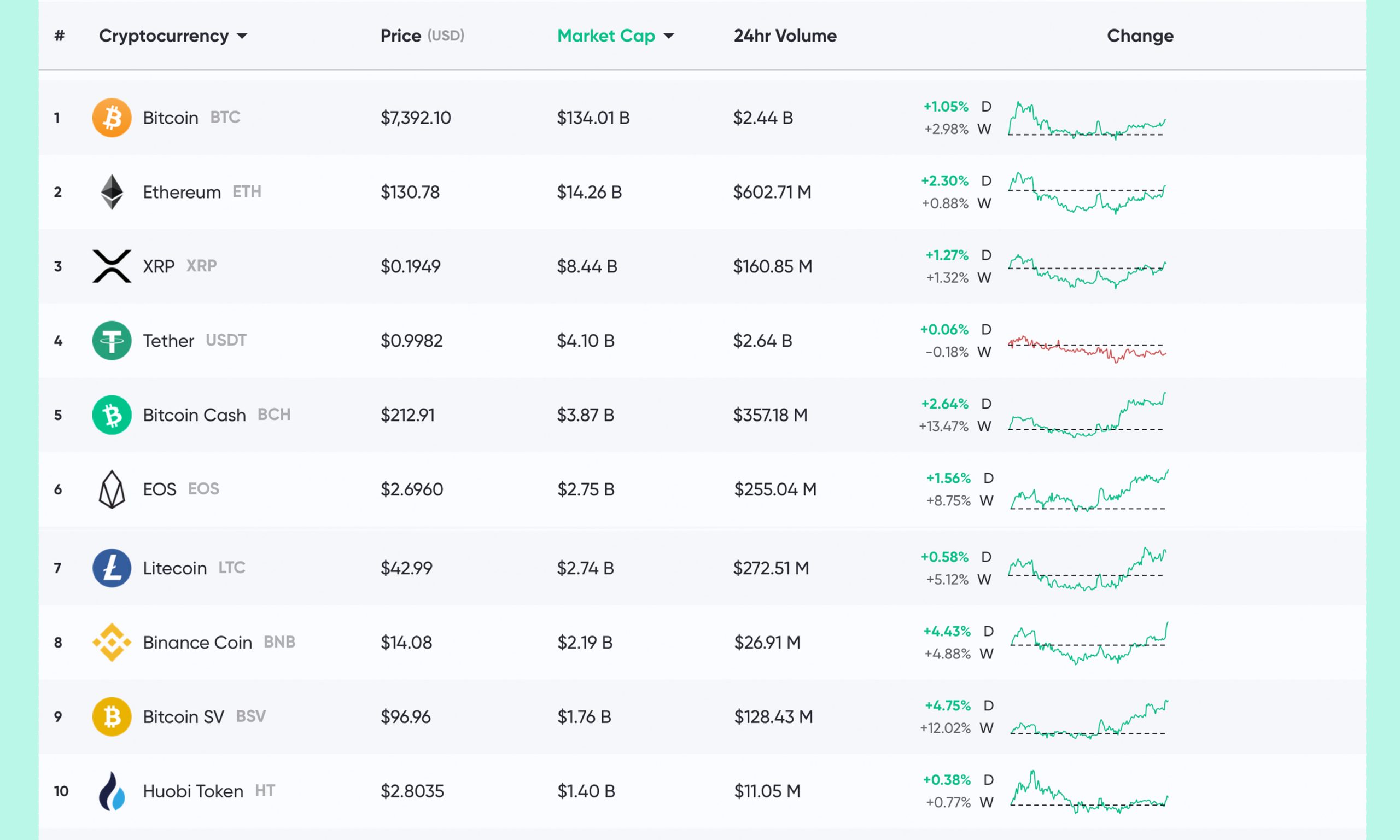Click the $1.76 B market cap value
The image size is (1400, 840).
[584, 716]
